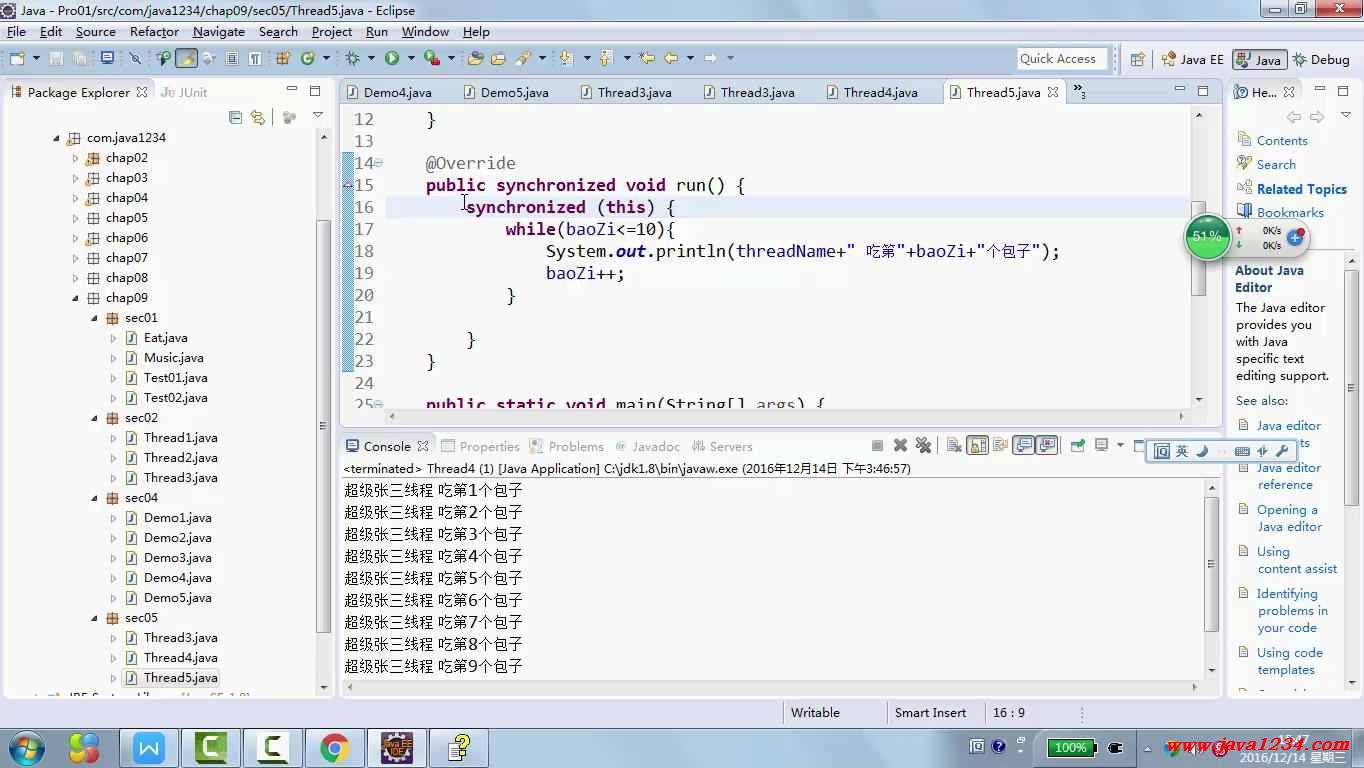Open the Debug button dropdown arrow
Viewport: 1364px width, 768px height.
370,59
